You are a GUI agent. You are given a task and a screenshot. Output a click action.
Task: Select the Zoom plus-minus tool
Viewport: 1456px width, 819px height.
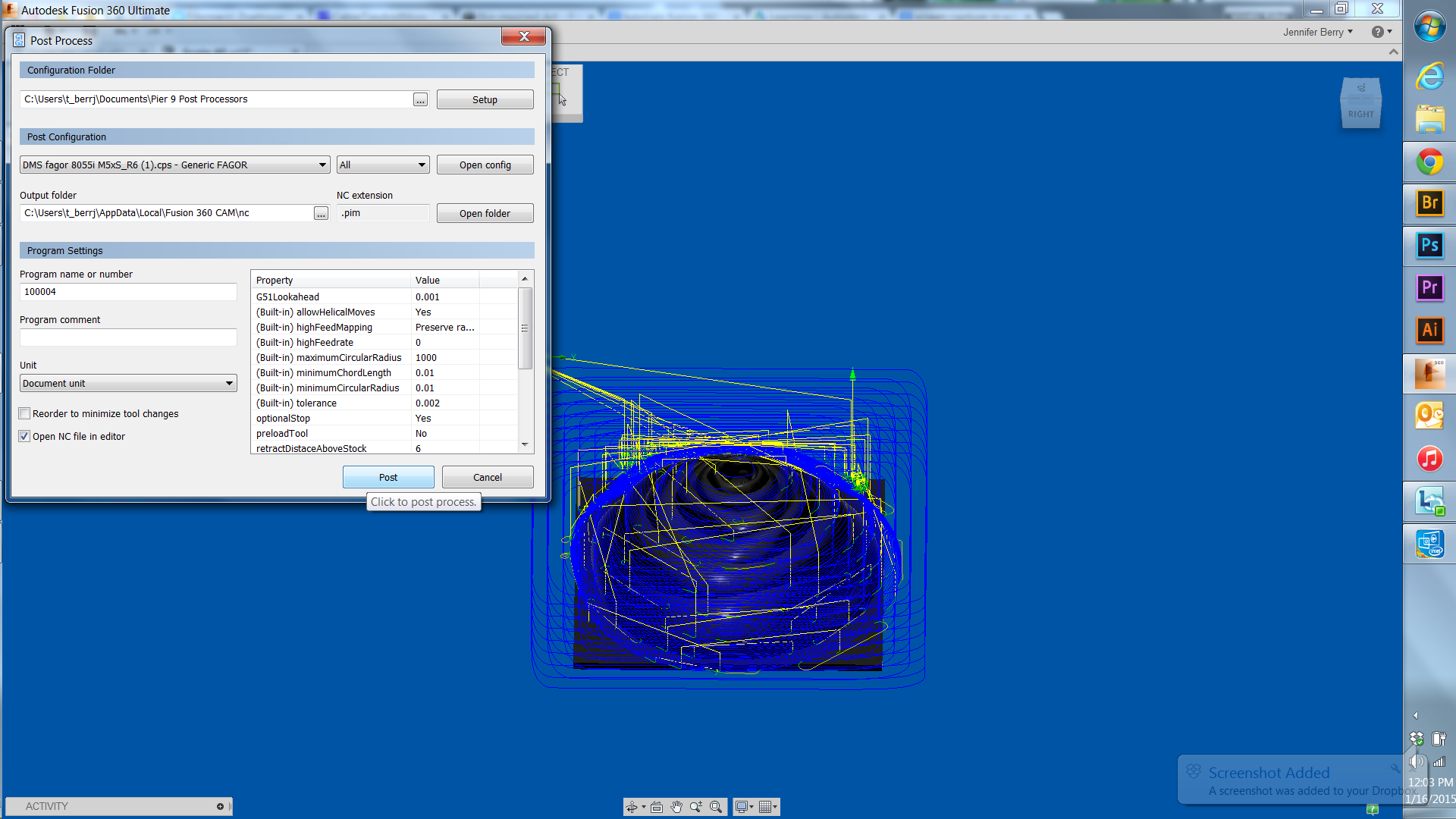695,807
